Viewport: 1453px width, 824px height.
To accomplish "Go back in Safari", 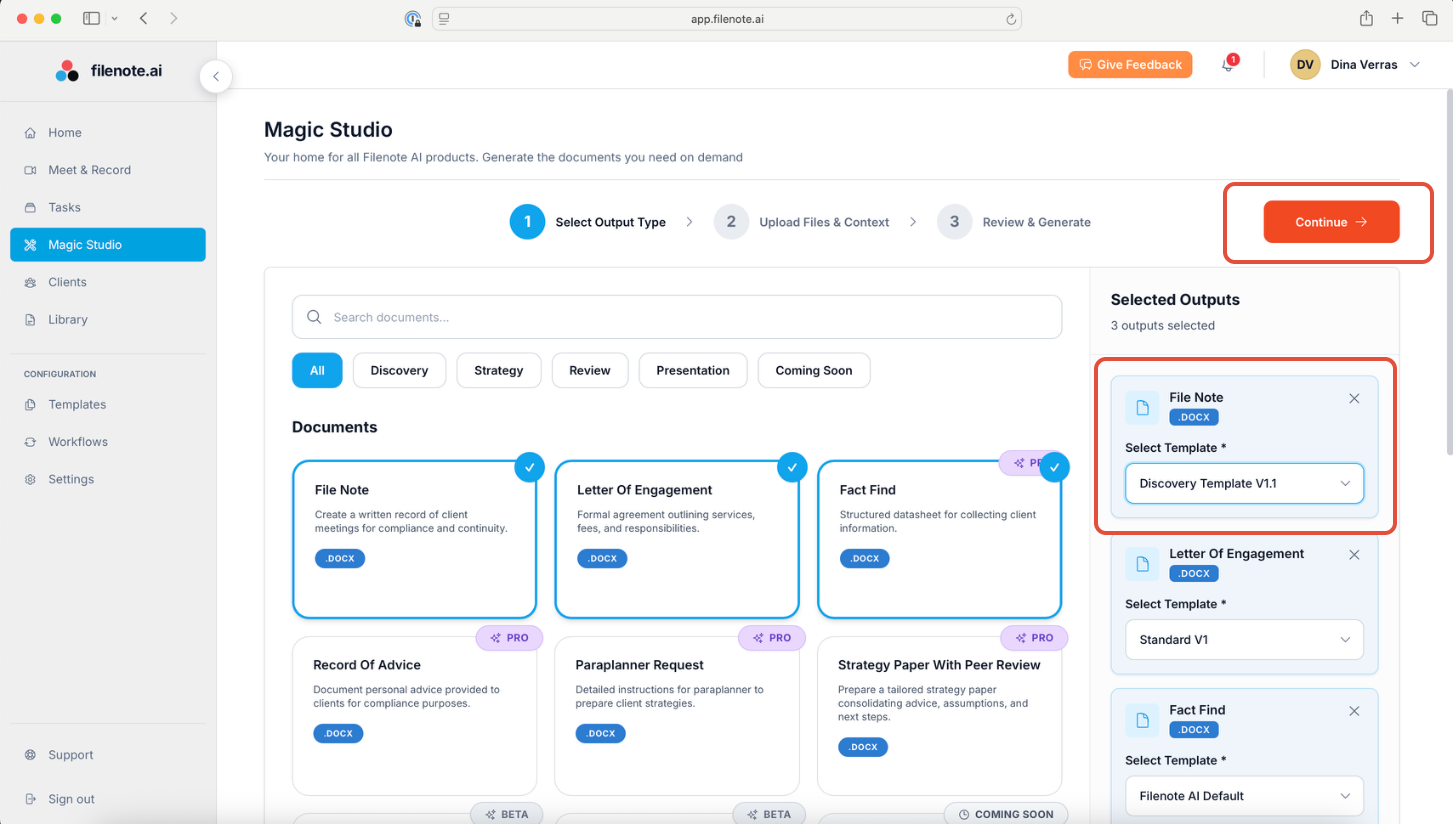I will pyautogui.click(x=144, y=18).
